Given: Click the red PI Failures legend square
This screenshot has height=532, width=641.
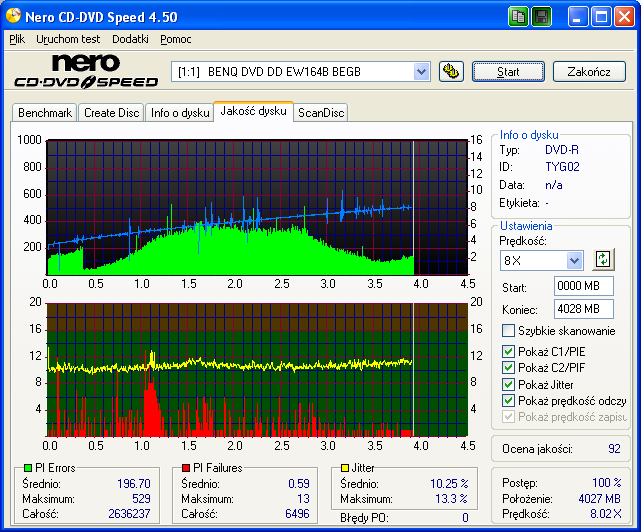Looking at the screenshot, I should (x=186, y=467).
